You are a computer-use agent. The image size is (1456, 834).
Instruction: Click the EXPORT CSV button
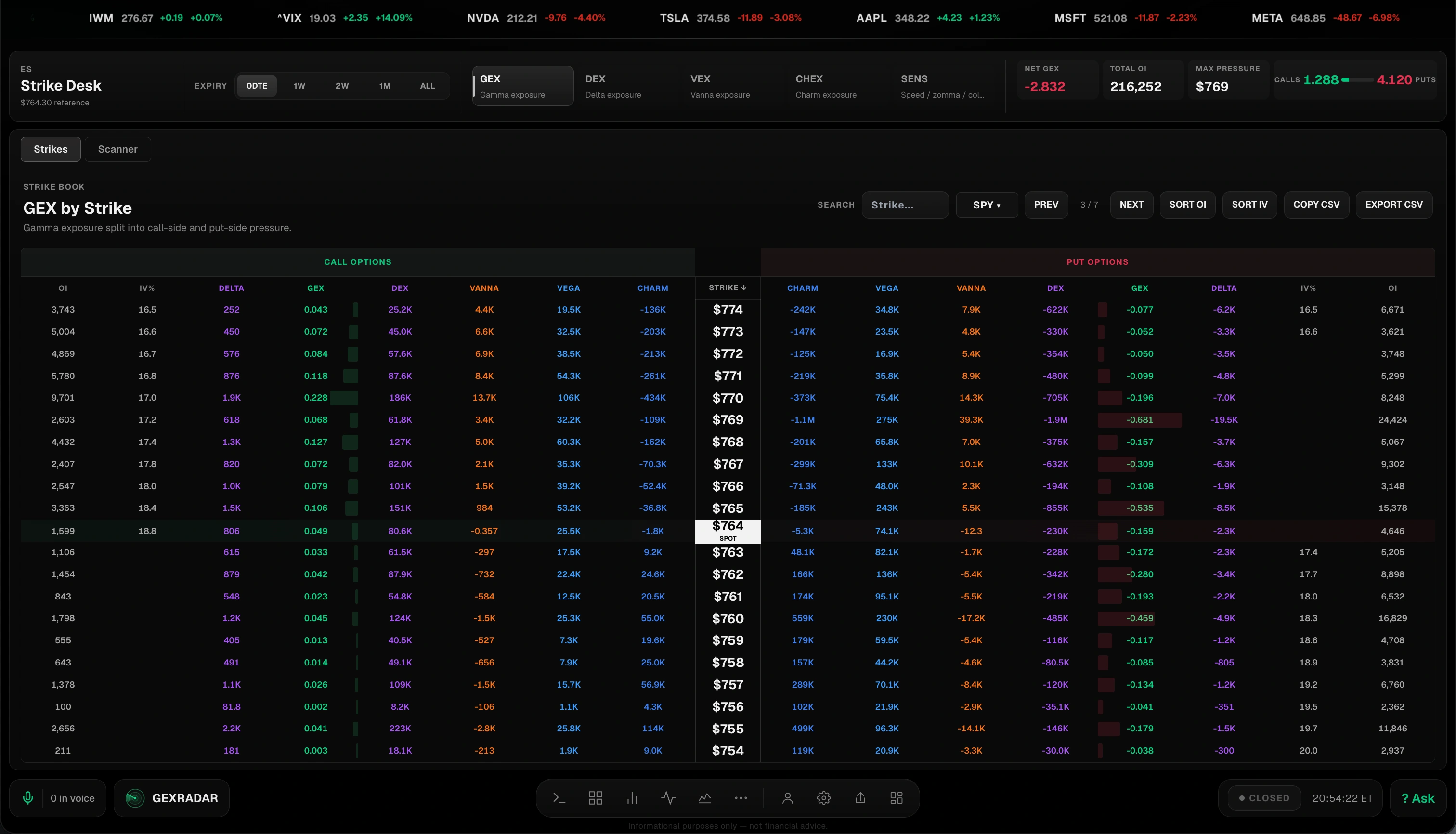(1393, 205)
